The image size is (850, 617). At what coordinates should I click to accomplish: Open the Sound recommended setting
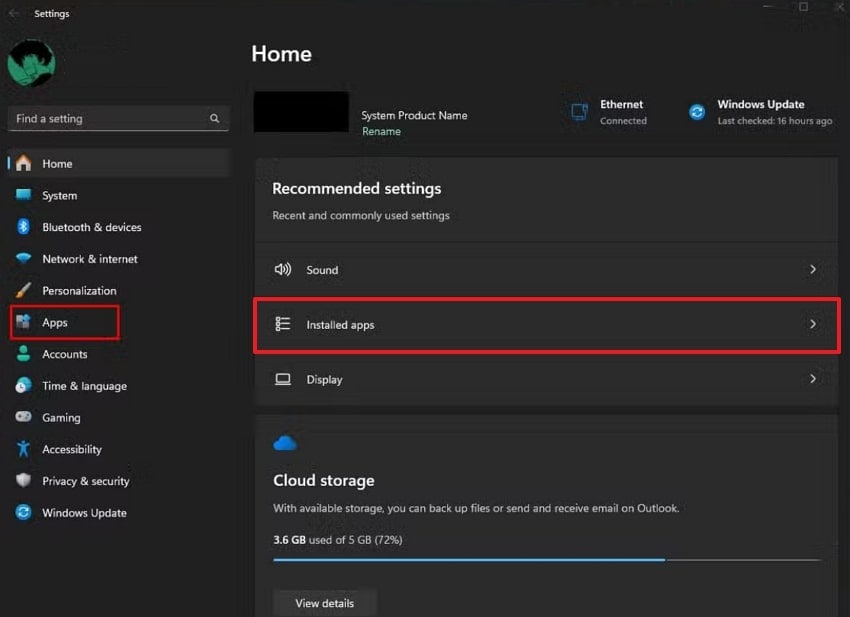pos(546,269)
